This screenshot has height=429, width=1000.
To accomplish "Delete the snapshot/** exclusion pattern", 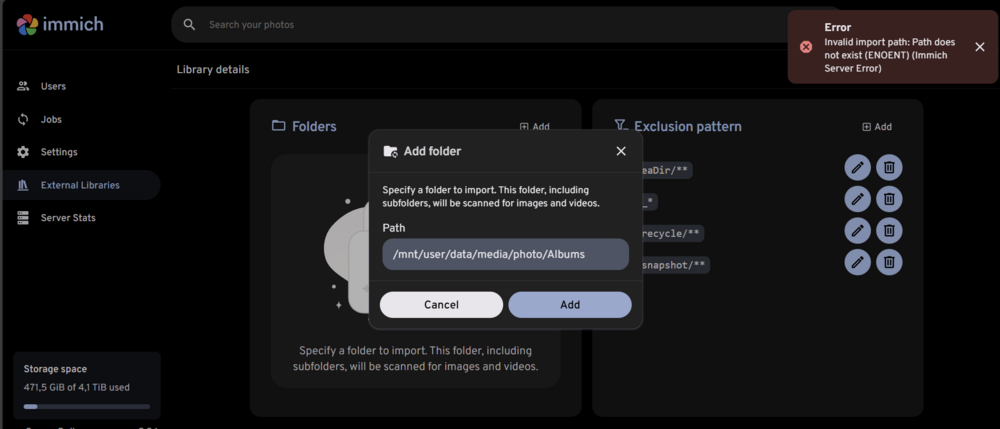I will (889, 262).
